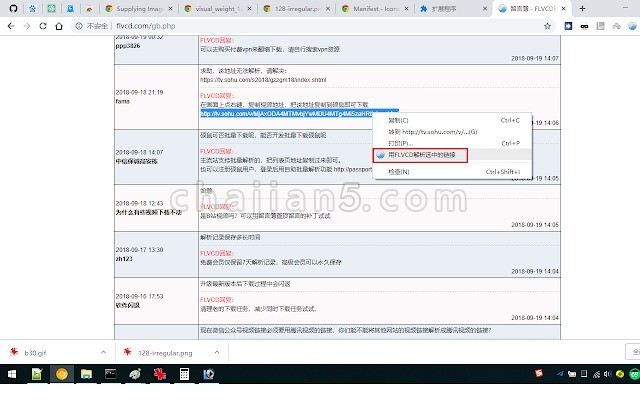This screenshot has height=400, width=640.
Task: Click the date 2018-09-18 21:19
Action: [139, 92]
